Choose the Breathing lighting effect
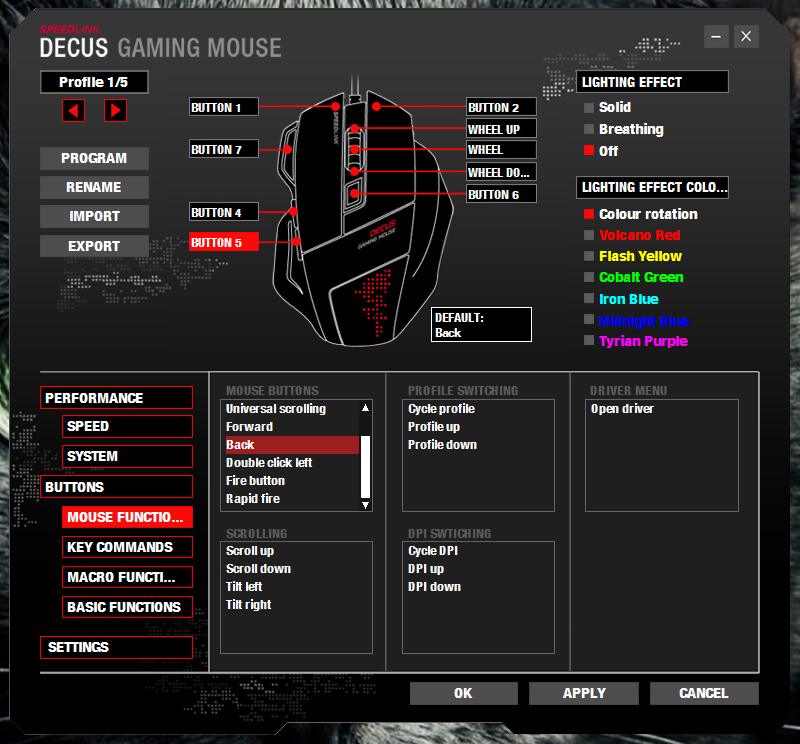 point(630,129)
